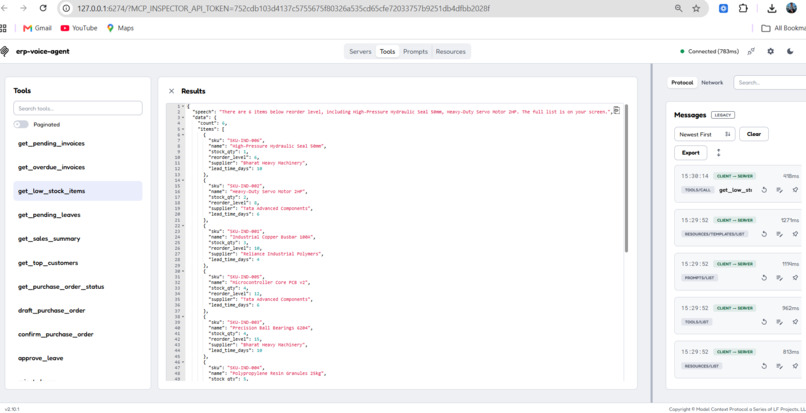Open the Maps bookmark
806x413 pixels.
[x=120, y=28]
